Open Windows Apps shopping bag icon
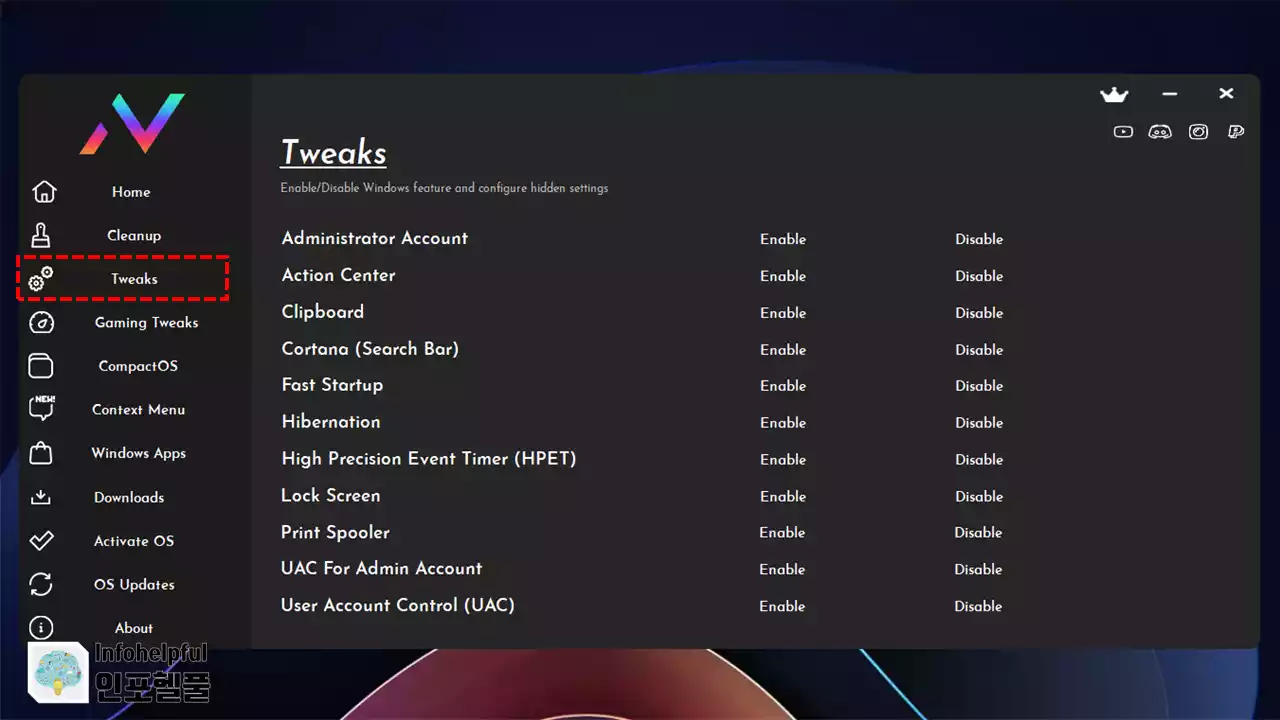Screen dimensions: 1280x720 [41, 453]
